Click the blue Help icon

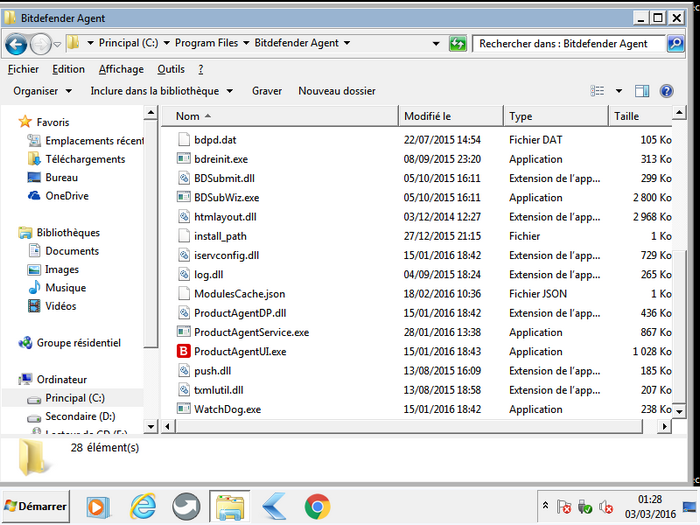click(x=666, y=91)
